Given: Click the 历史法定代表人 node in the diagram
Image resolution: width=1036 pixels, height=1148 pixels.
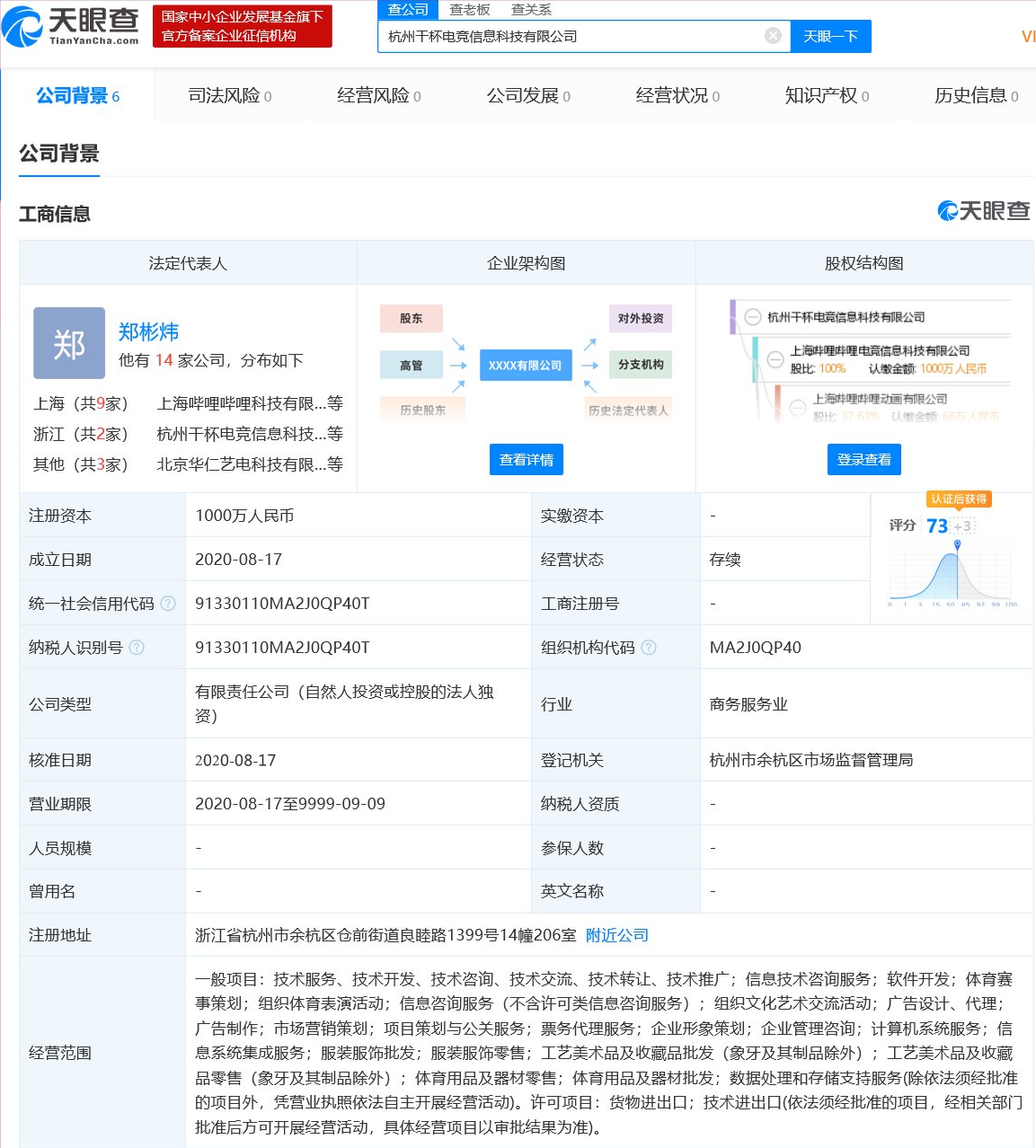Looking at the screenshot, I should point(628,411).
